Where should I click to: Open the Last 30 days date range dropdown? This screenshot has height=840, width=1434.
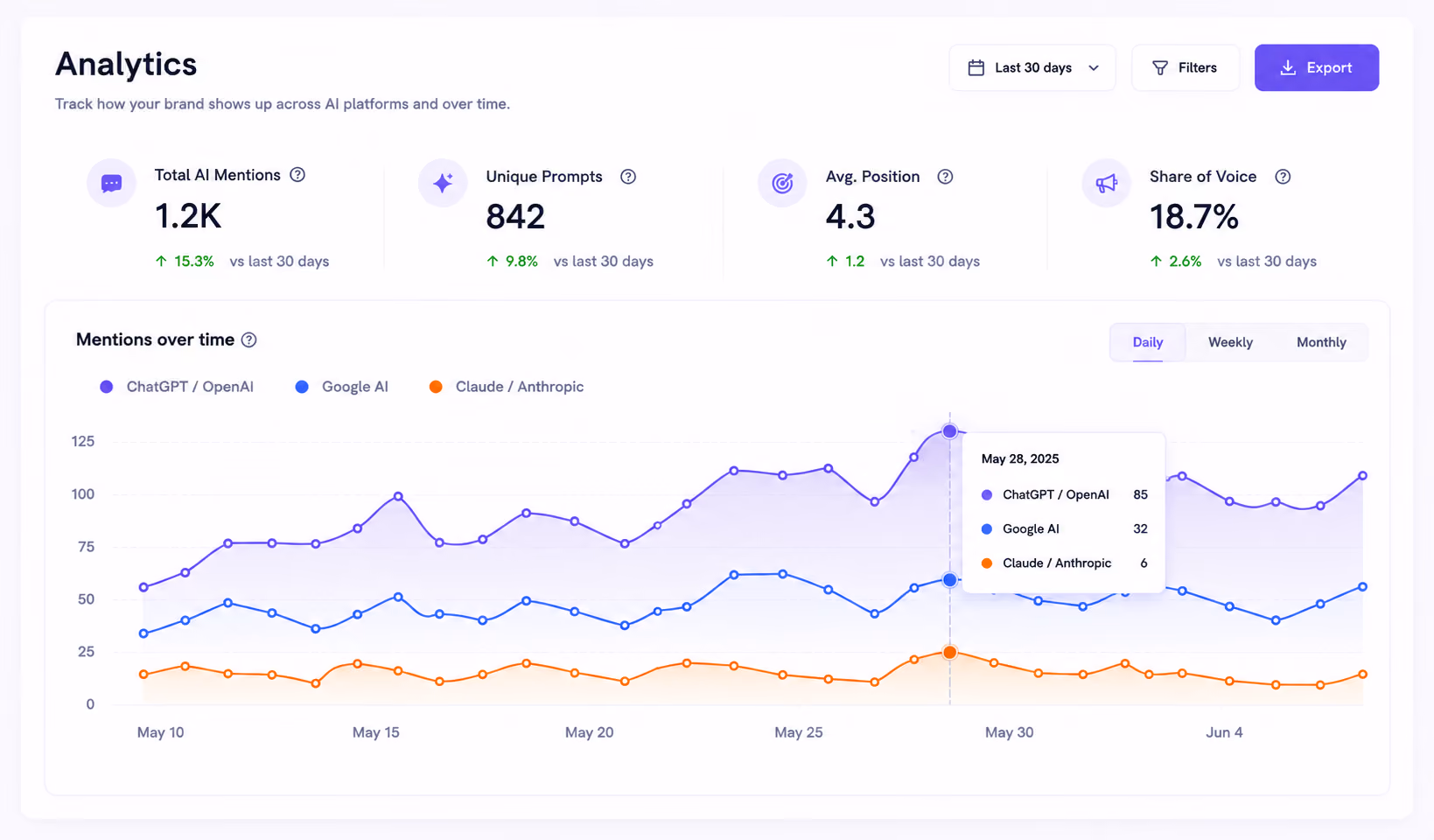click(x=1032, y=68)
